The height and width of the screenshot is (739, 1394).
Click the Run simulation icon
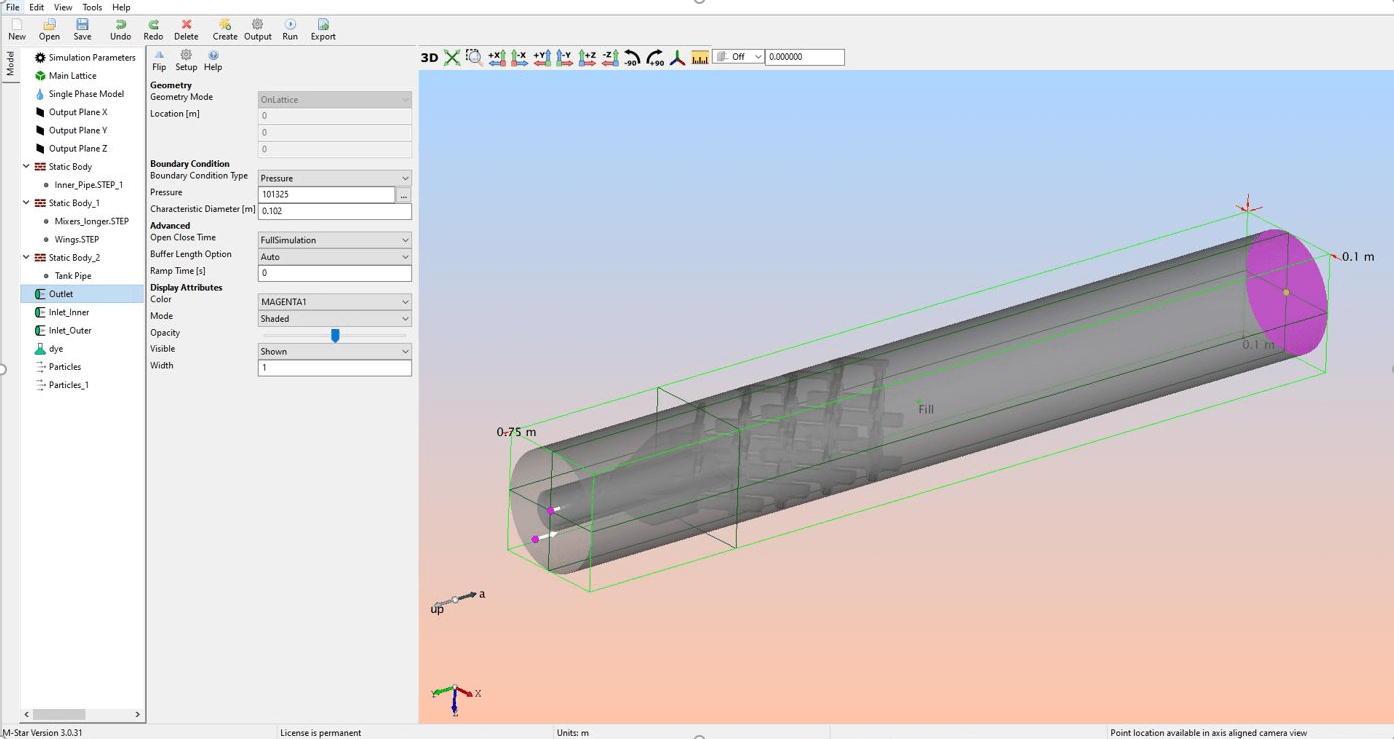pyautogui.click(x=289, y=29)
